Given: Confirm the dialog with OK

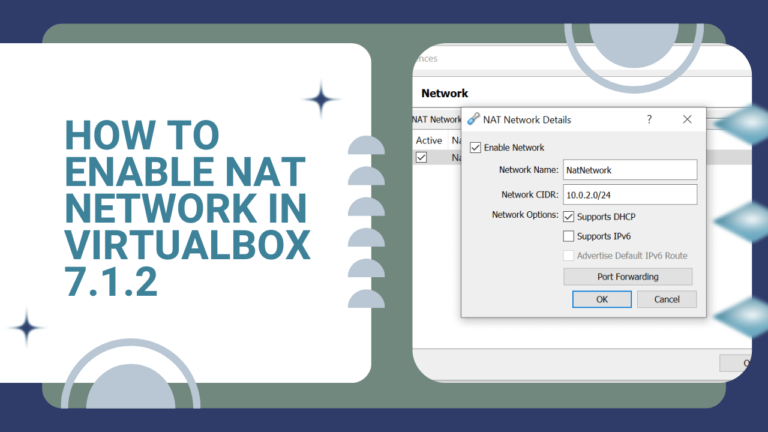Looking at the screenshot, I should coord(601,299).
